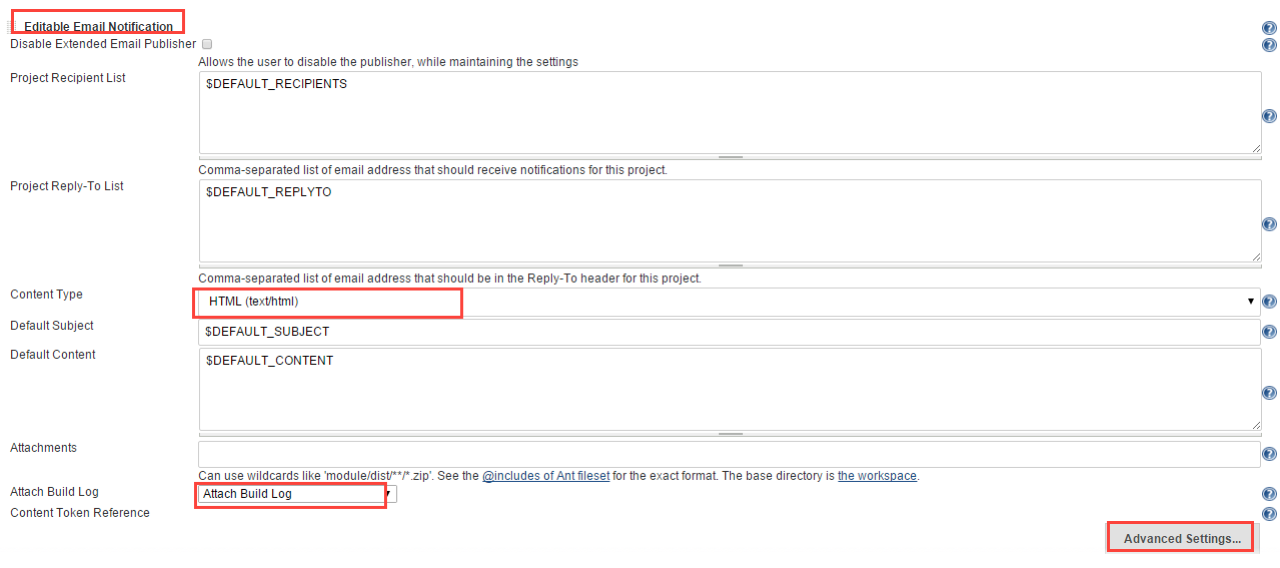
Task: Open help icon for Disable Extended Email Publisher
Action: point(1269,45)
